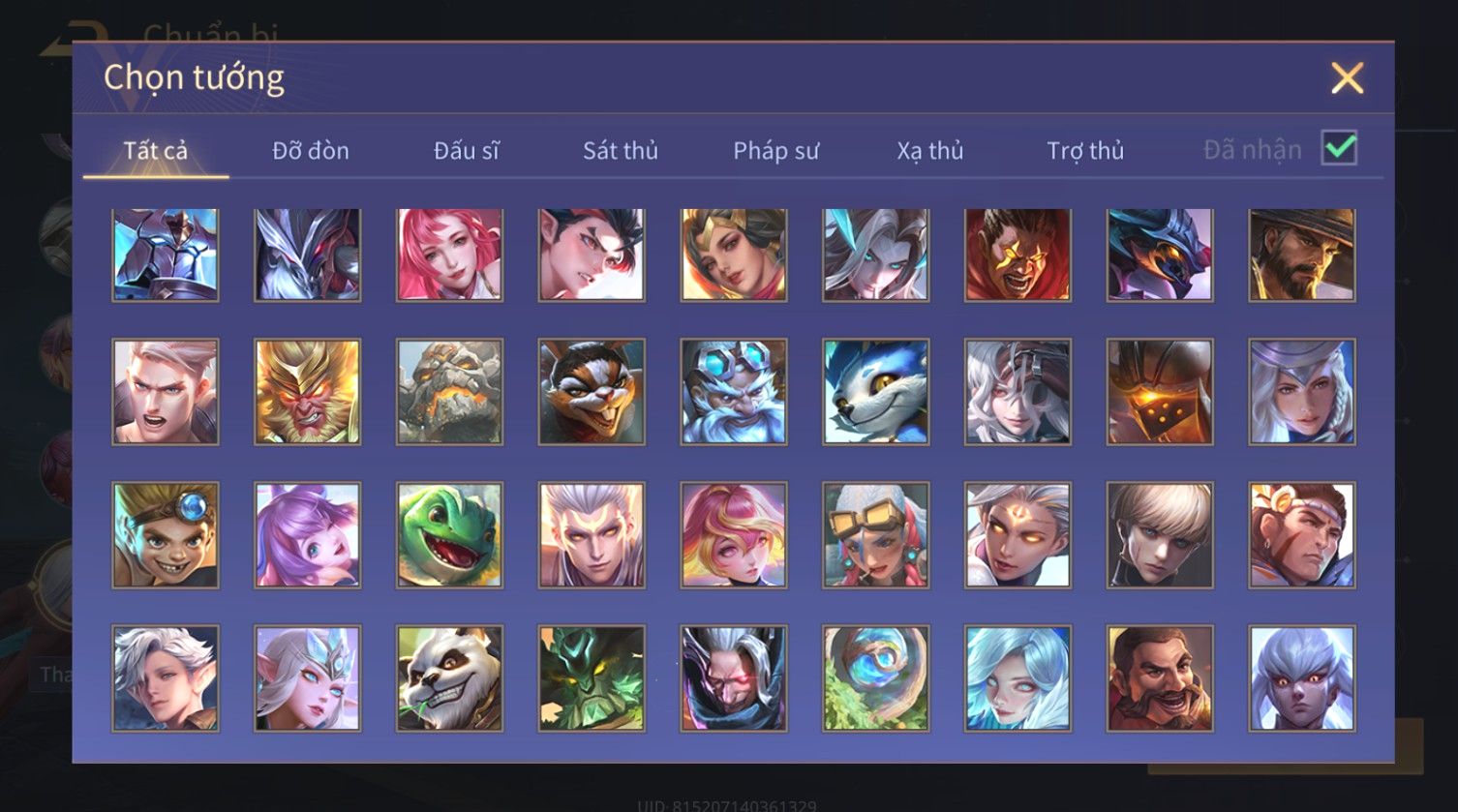Filter heroes by Đấu sĩ tab
Image resolution: width=1458 pixels, height=812 pixels.
[467, 150]
